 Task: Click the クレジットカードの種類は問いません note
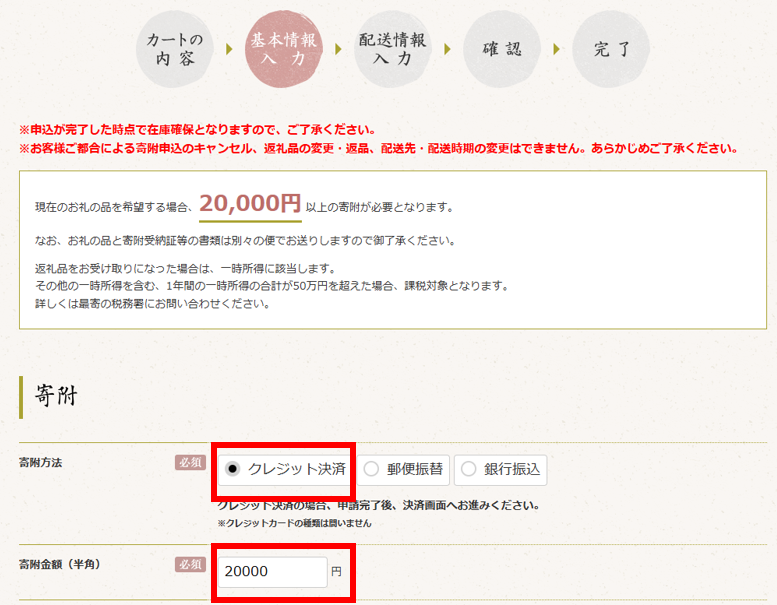click(294, 523)
